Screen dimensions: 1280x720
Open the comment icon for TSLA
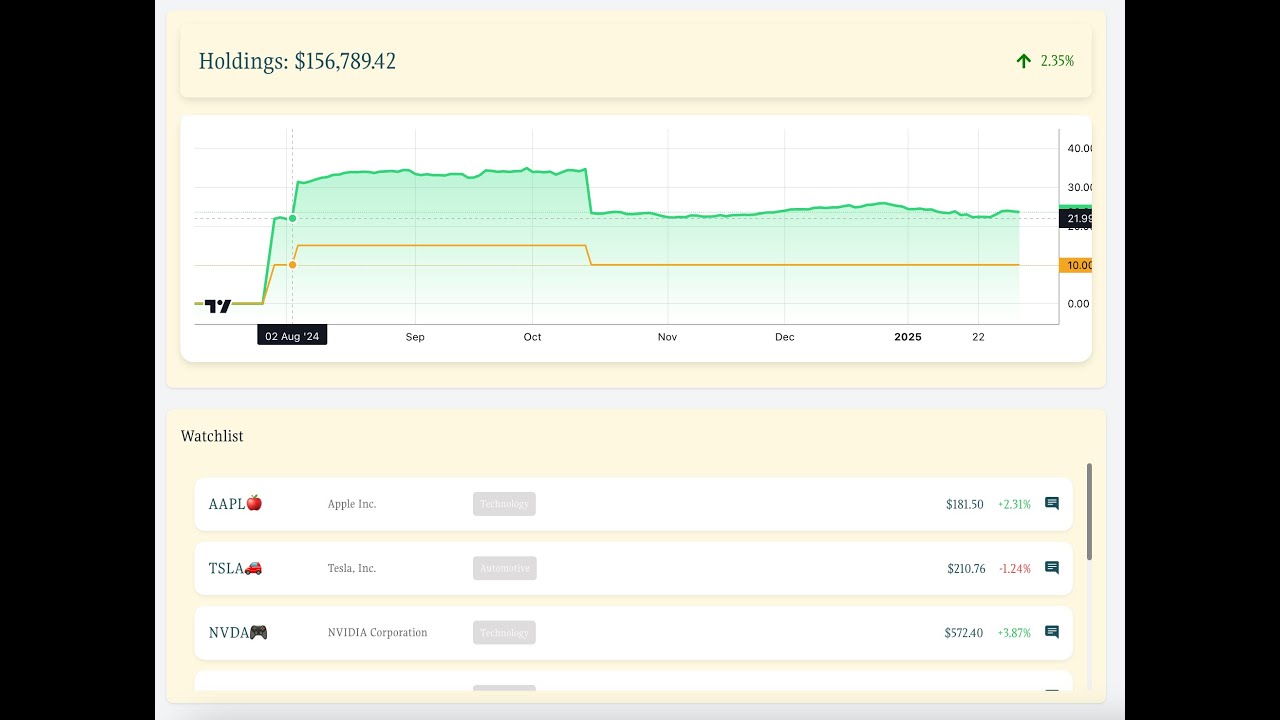coord(1052,568)
